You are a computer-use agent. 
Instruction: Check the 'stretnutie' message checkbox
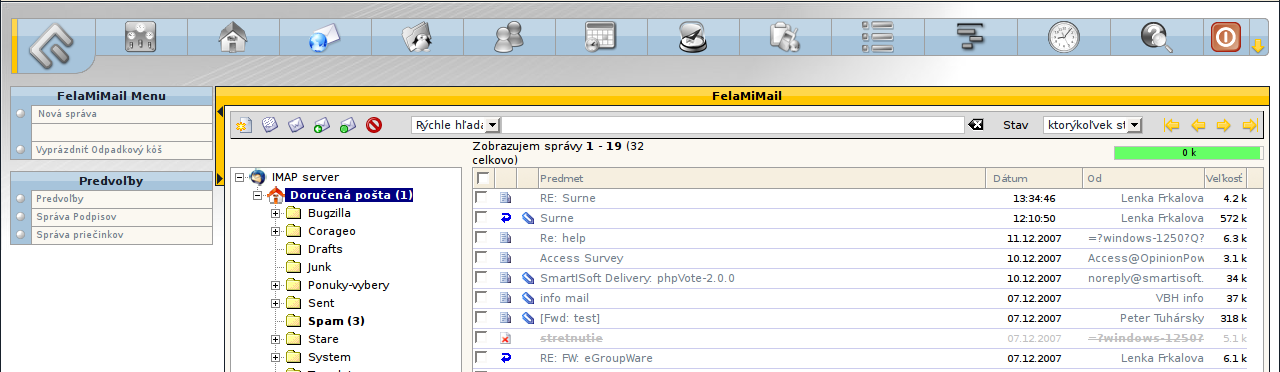[x=482, y=337]
